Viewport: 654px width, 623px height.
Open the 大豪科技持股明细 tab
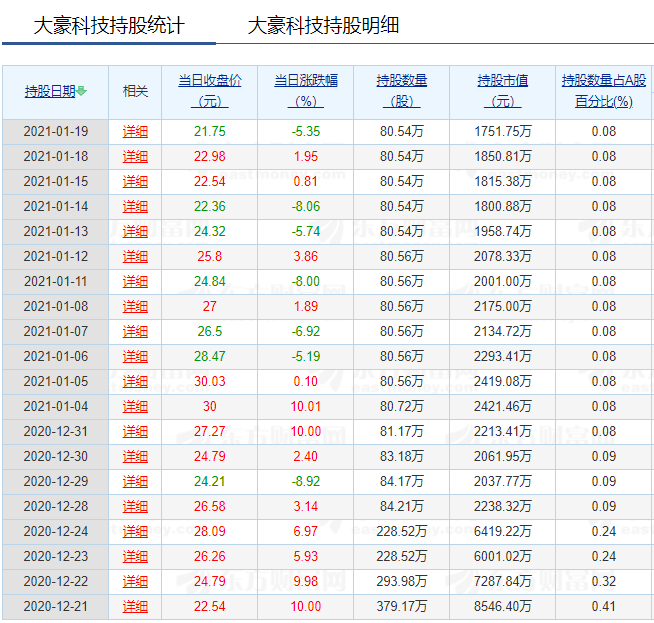click(x=323, y=25)
